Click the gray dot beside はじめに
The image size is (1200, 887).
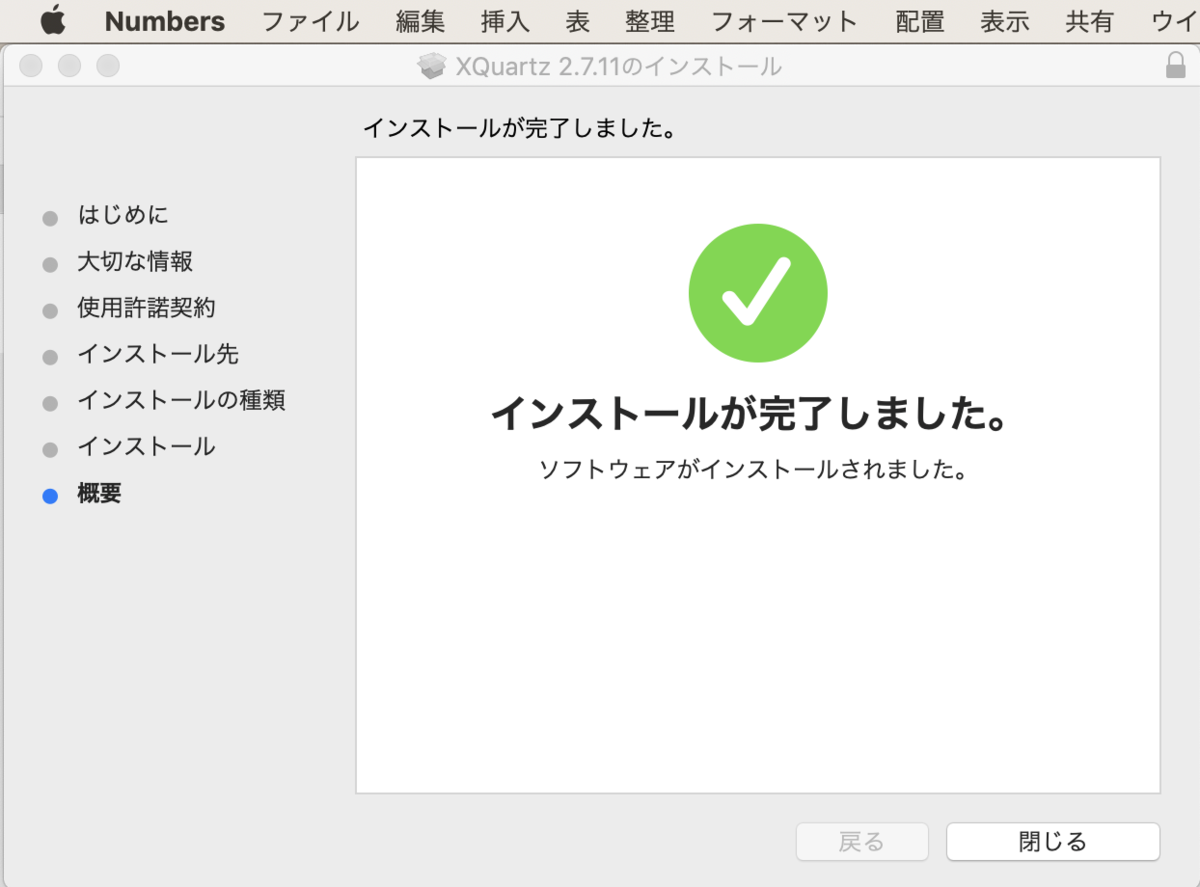[x=49, y=215]
